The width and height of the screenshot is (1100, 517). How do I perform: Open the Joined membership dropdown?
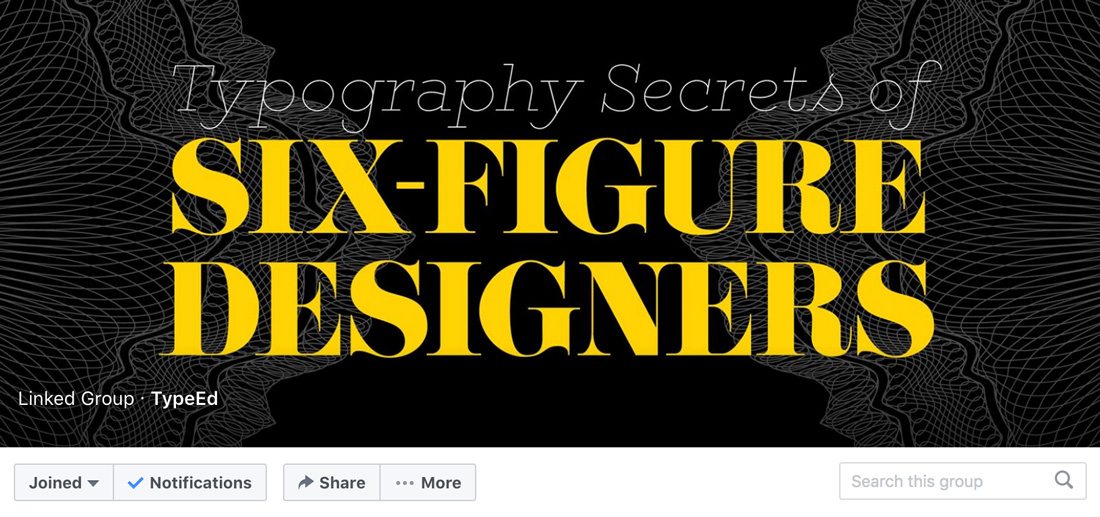point(64,483)
